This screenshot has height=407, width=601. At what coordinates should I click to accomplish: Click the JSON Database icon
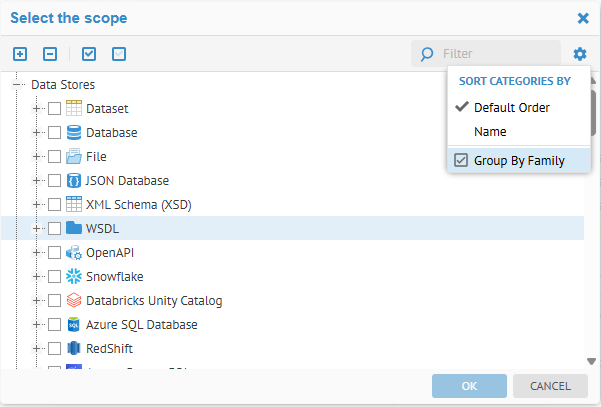pos(74,181)
